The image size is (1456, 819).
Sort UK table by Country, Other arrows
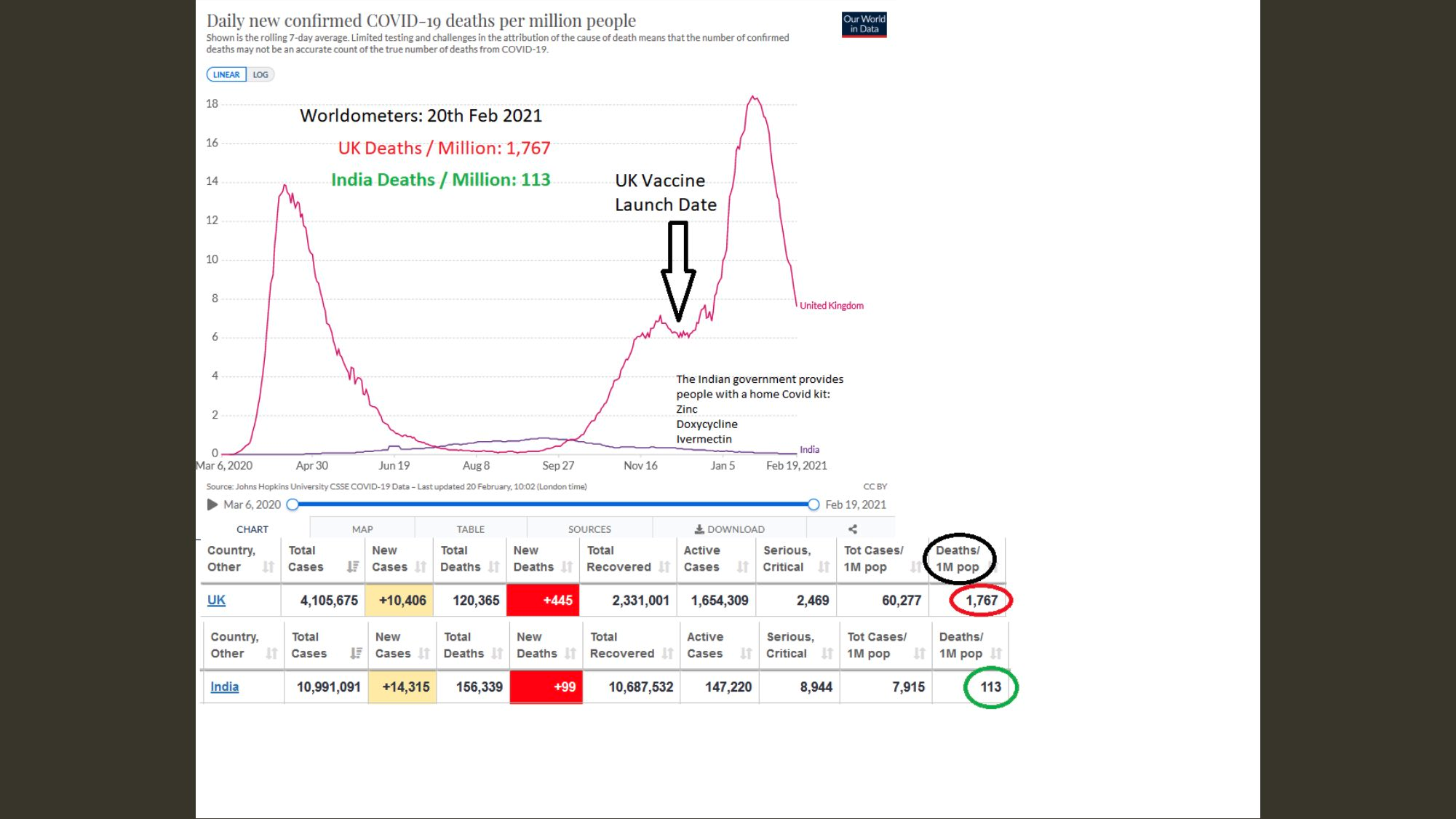point(268,567)
